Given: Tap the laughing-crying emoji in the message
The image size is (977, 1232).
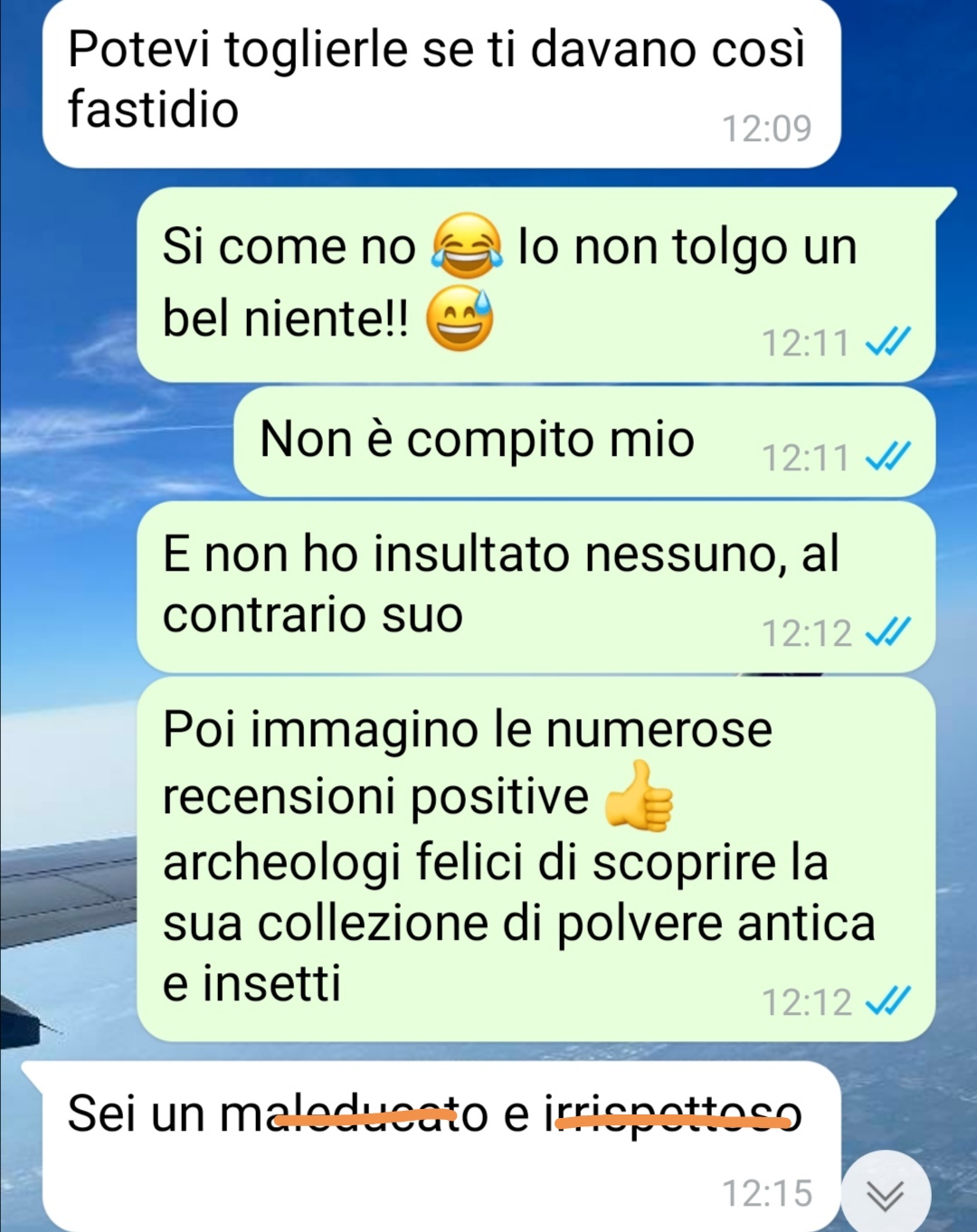Looking at the screenshot, I should pyautogui.click(x=467, y=245).
